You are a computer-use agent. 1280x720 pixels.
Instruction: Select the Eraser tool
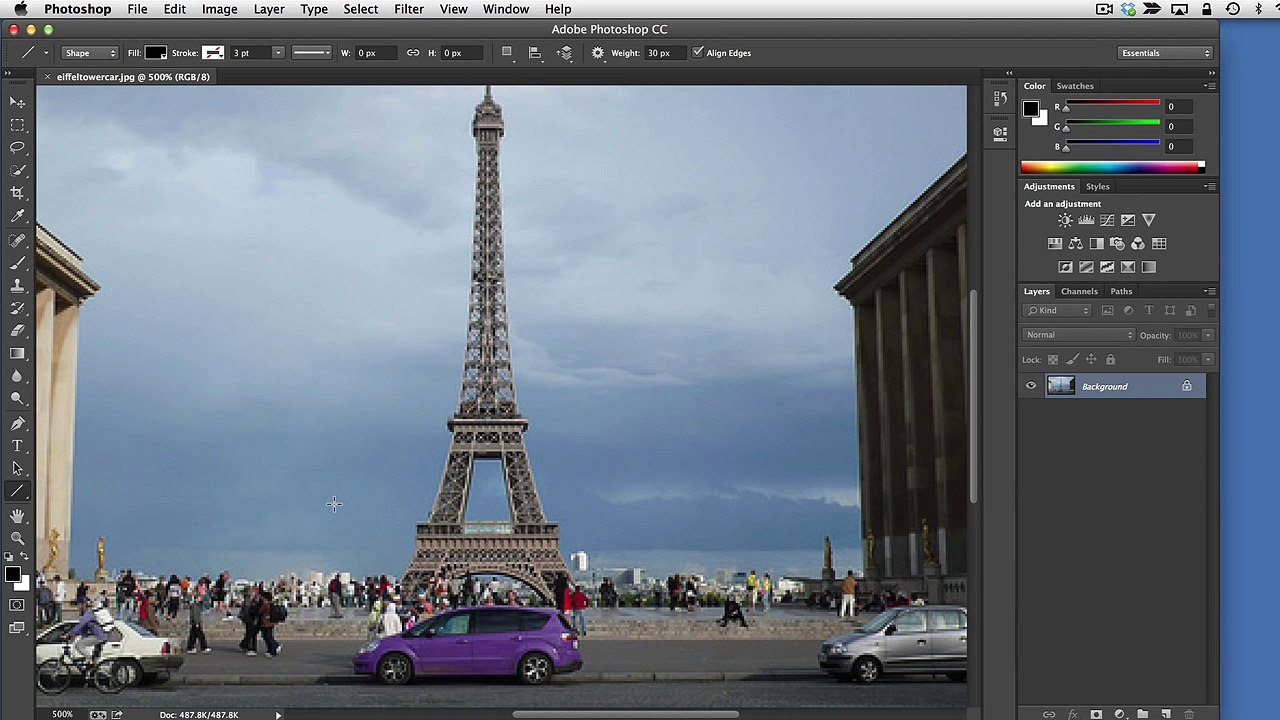pyautogui.click(x=17, y=330)
